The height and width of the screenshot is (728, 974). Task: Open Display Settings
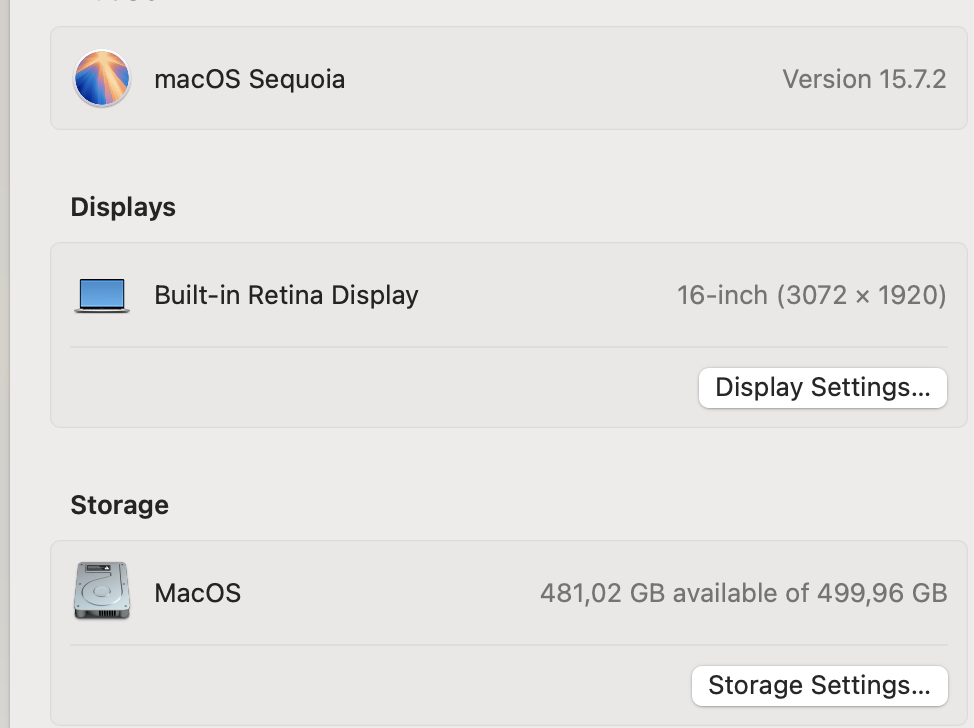point(822,388)
